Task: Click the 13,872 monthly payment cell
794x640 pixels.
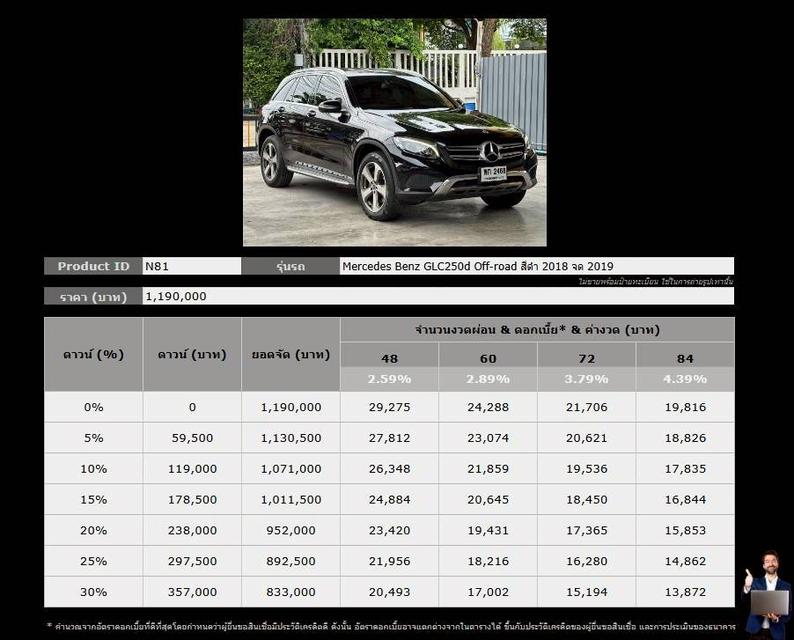Action: [685, 592]
